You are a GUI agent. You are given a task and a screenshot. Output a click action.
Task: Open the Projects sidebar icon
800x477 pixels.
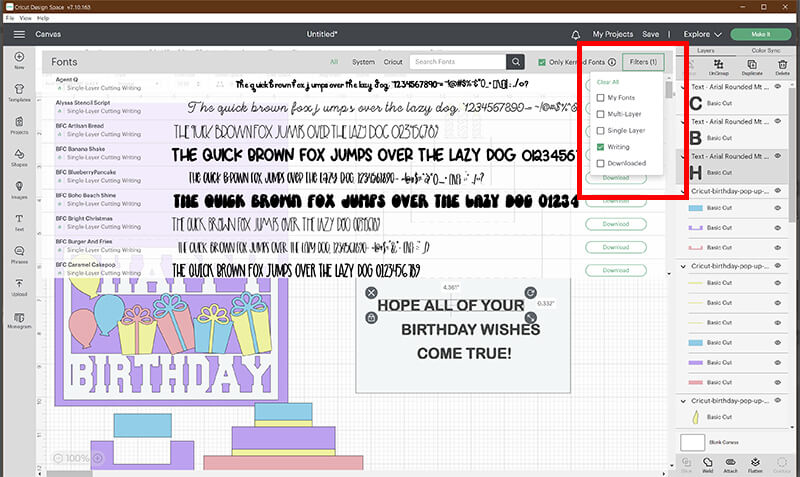pyautogui.click(x=19, y=121)
